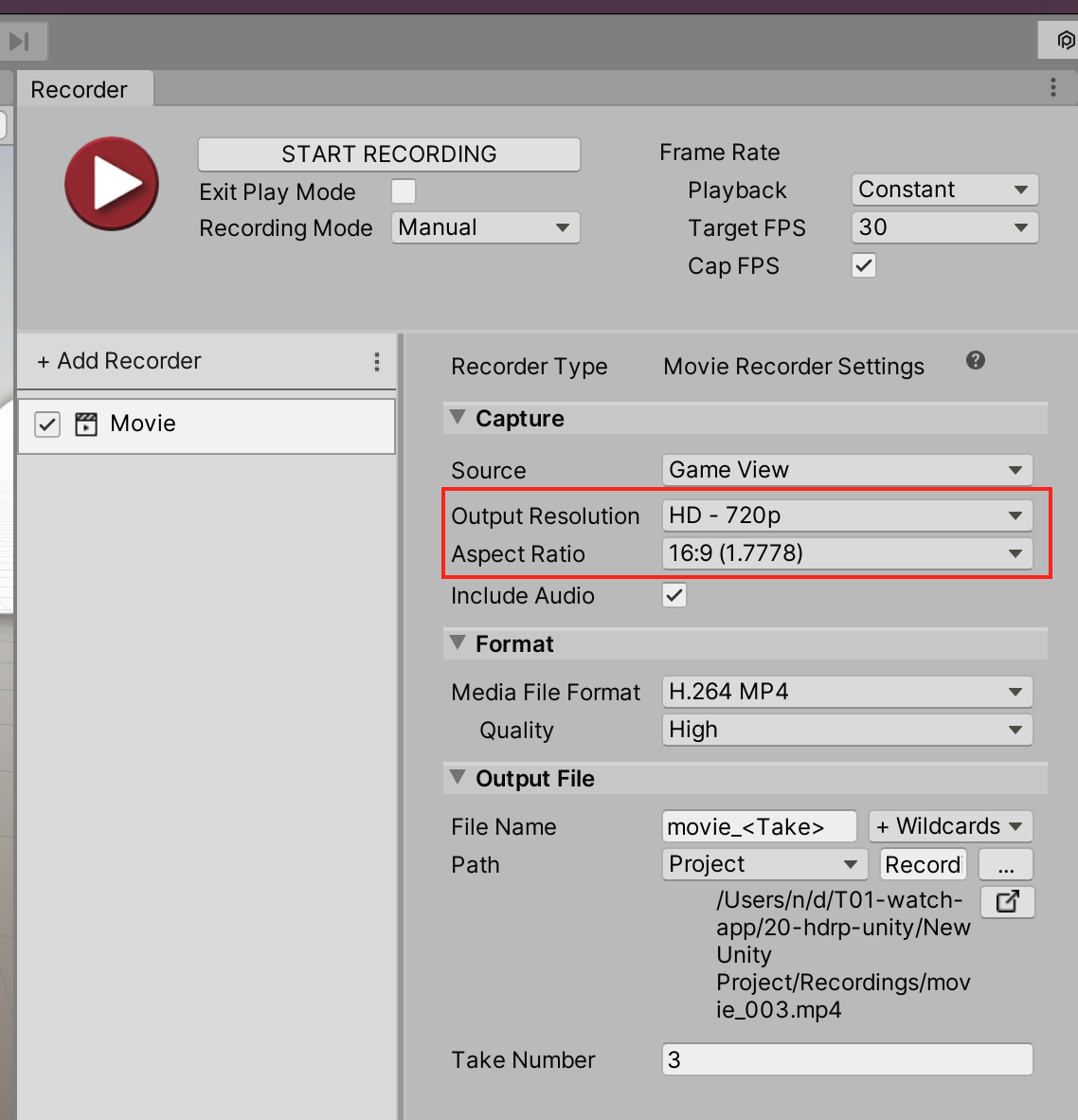This screenshot has width=1078, height=1120.
Task: Click the Frame Rate heading
Action: point(719,153)
